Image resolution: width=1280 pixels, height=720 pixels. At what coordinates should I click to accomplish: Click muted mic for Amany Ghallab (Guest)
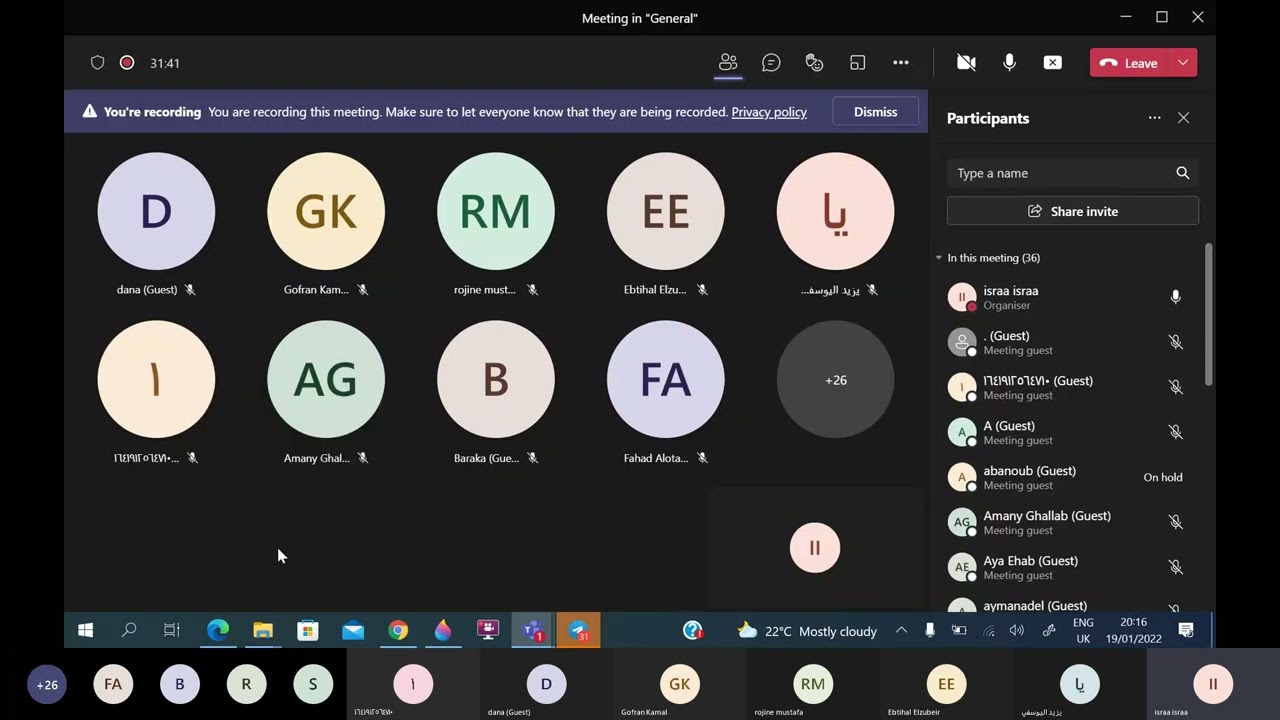click(x=1176, y=522)
